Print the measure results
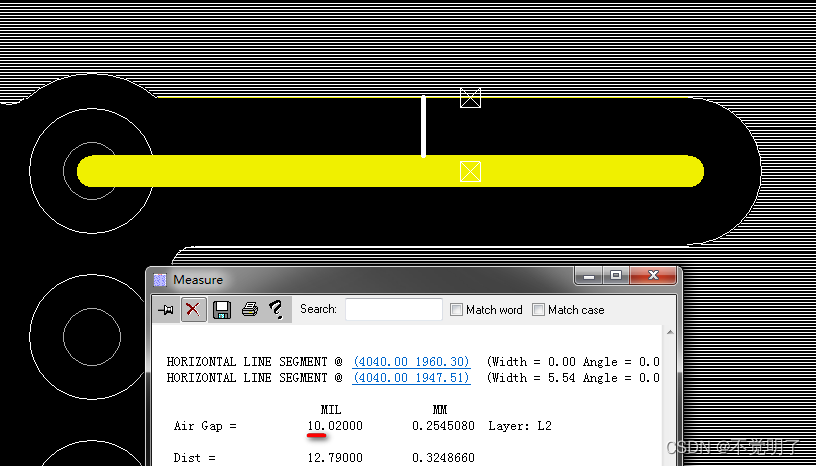This screenshot has height=466, width=816. 250,309
